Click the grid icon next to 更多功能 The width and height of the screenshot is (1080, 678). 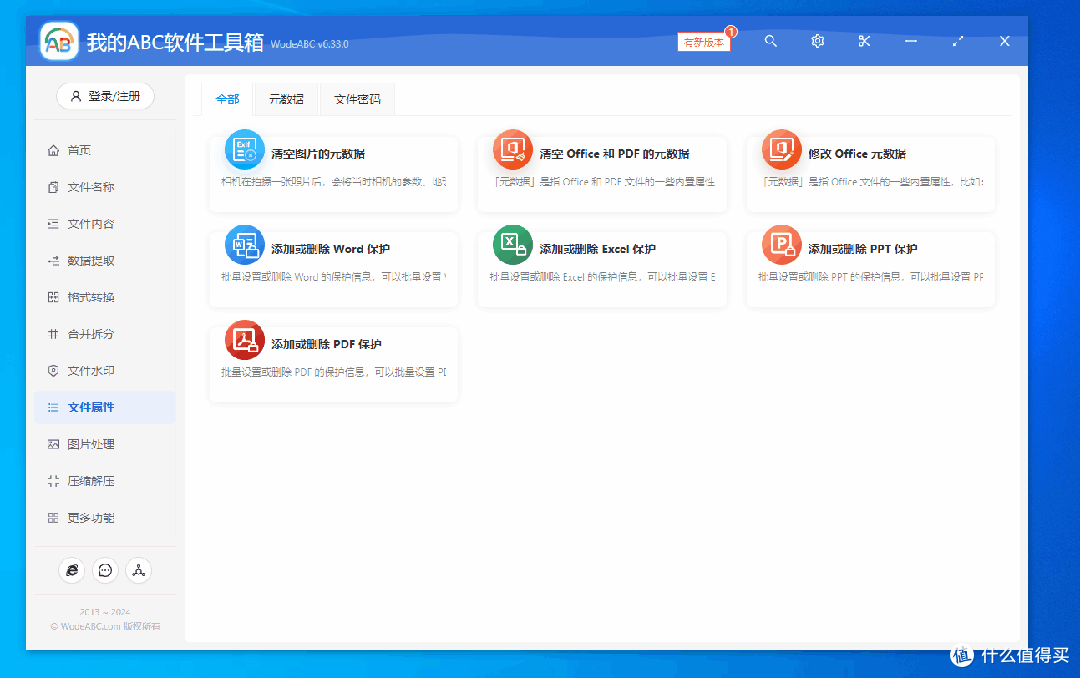(53, 517)
